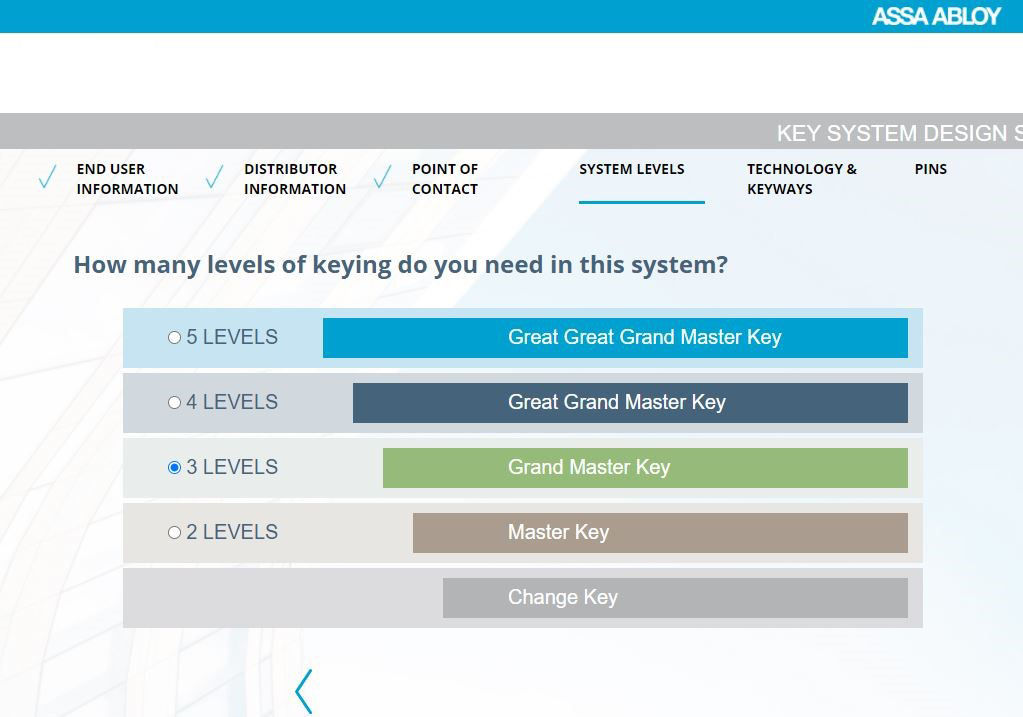Select the 2 LEVELS radio button
The image size is (1023, 717).
pyautogui.click(x=174, y=532)
